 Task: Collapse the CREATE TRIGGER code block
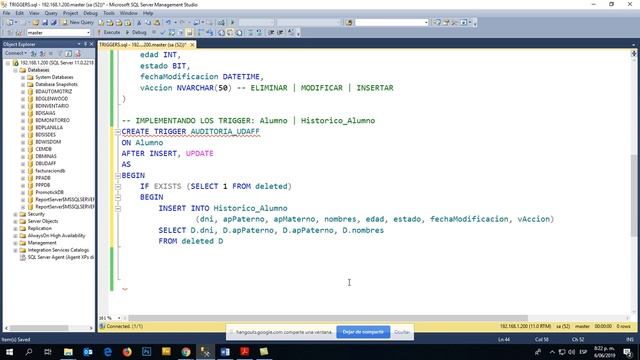tap(118, 132)
